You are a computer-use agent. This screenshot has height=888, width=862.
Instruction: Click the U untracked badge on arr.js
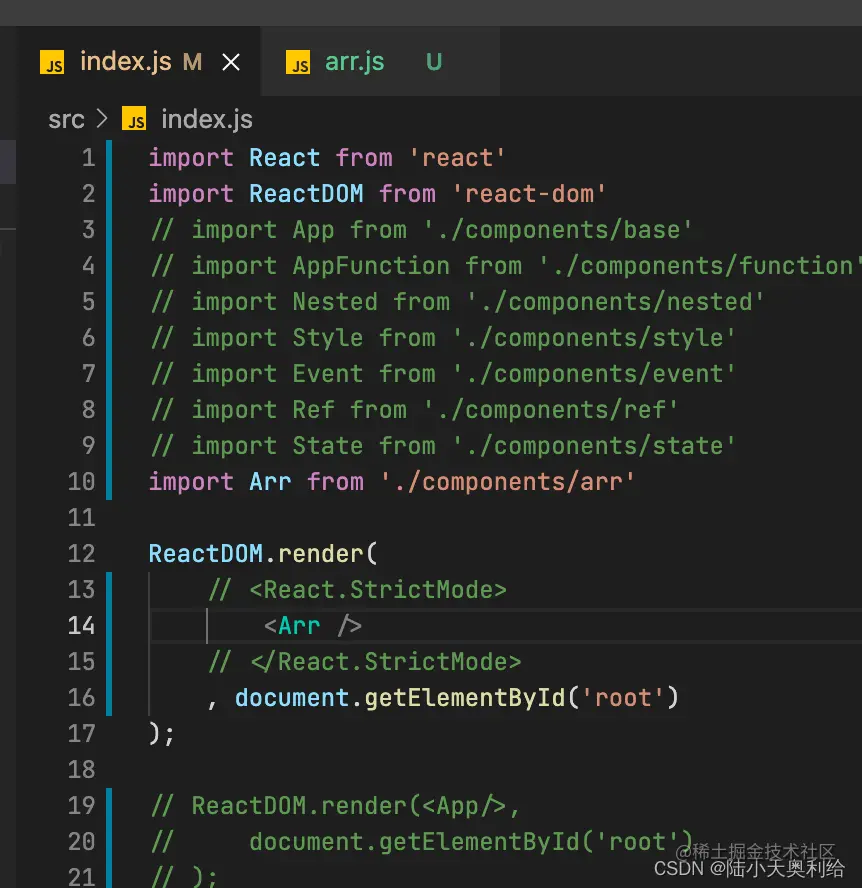pyautogui.click(x=434, y=62)
